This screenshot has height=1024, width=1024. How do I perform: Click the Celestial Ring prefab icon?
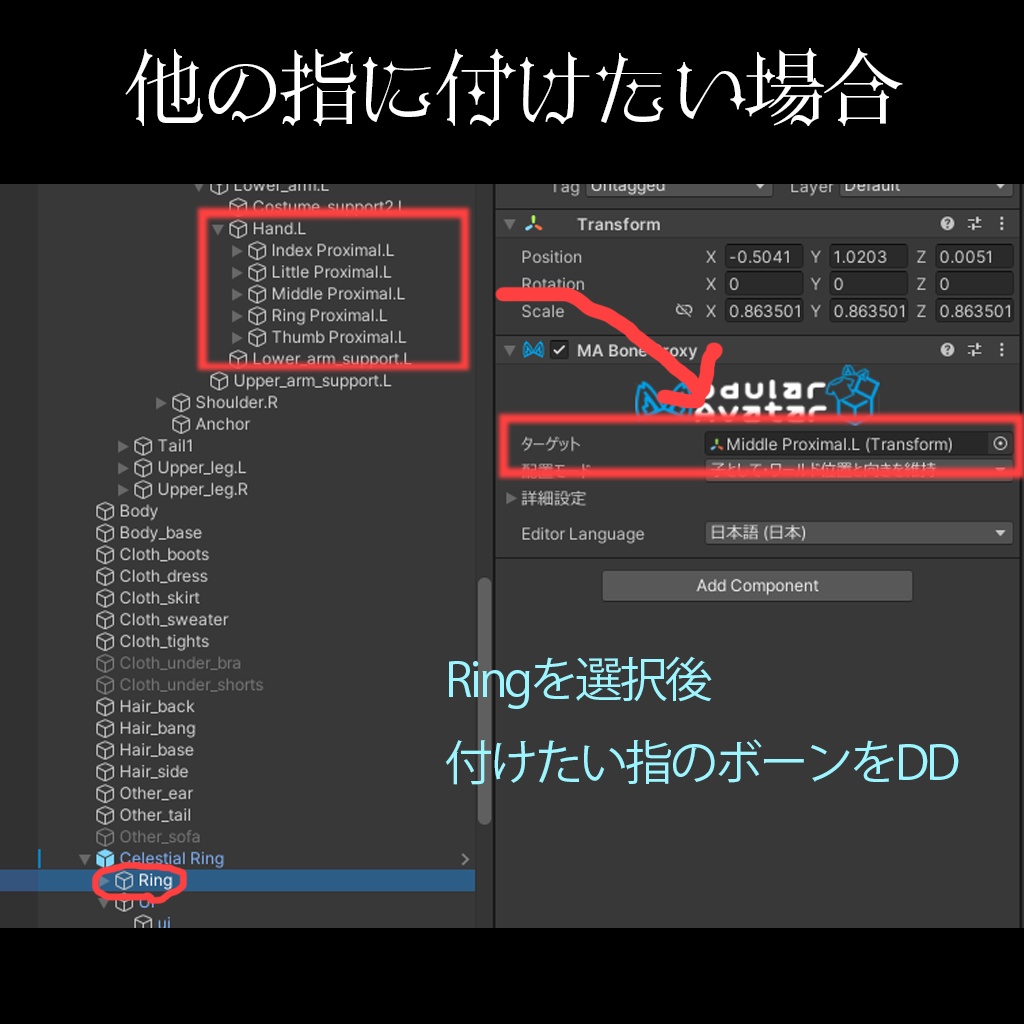(104, 859)
